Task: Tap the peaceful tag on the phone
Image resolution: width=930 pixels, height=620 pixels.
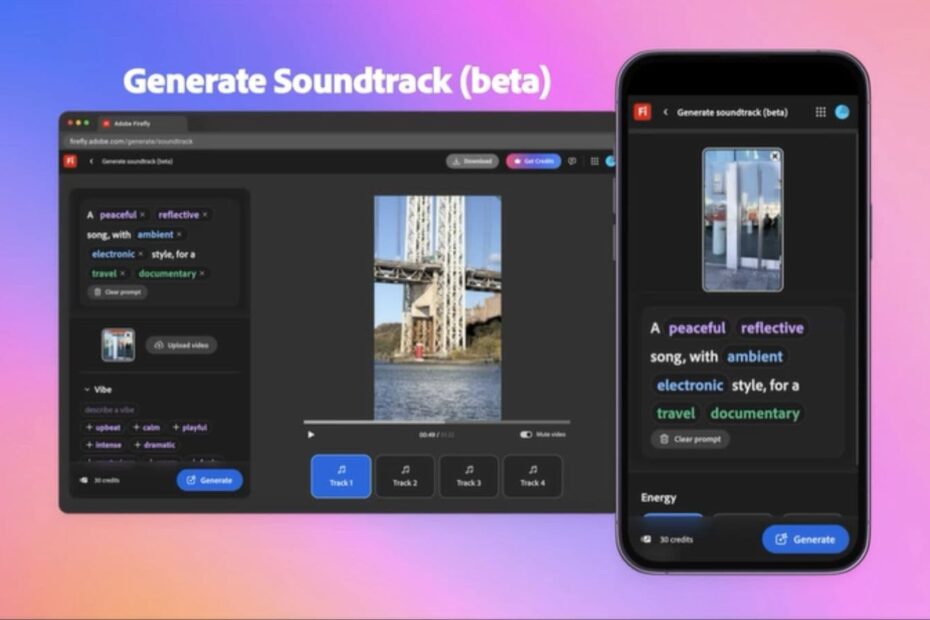Action: [x=697, y=328]
